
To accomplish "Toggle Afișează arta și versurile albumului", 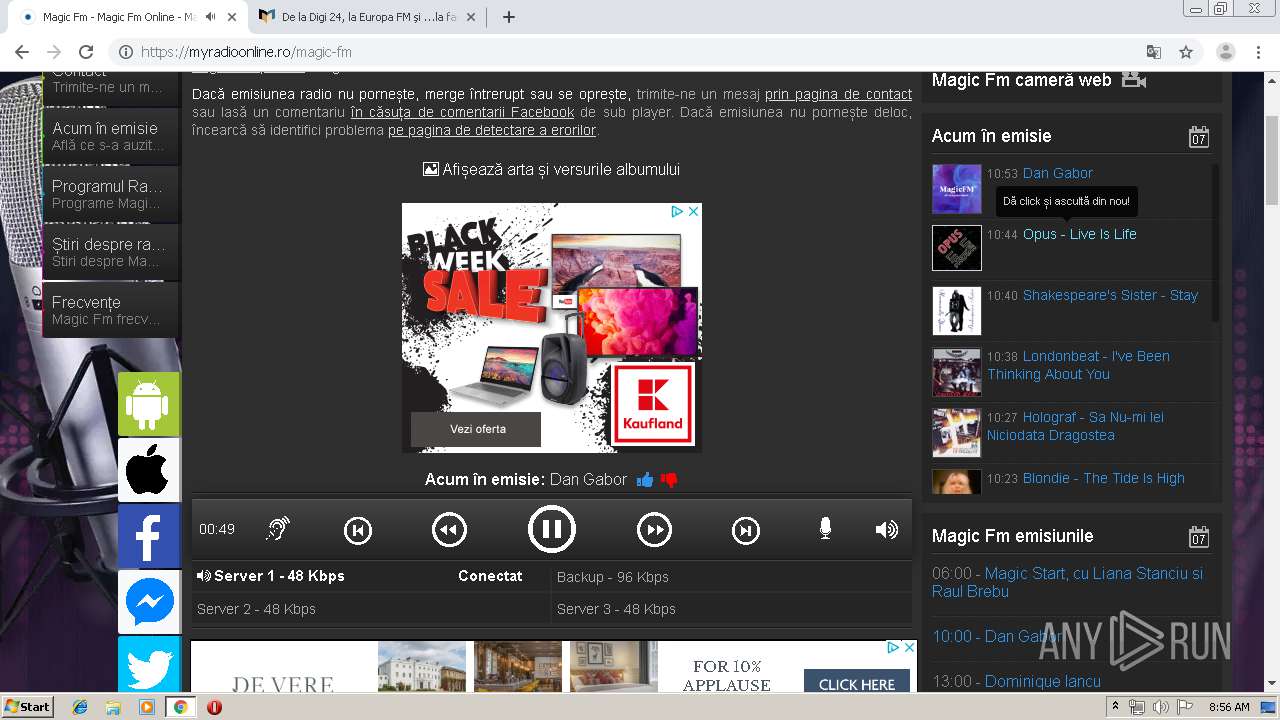I will [x=551, y=170].
